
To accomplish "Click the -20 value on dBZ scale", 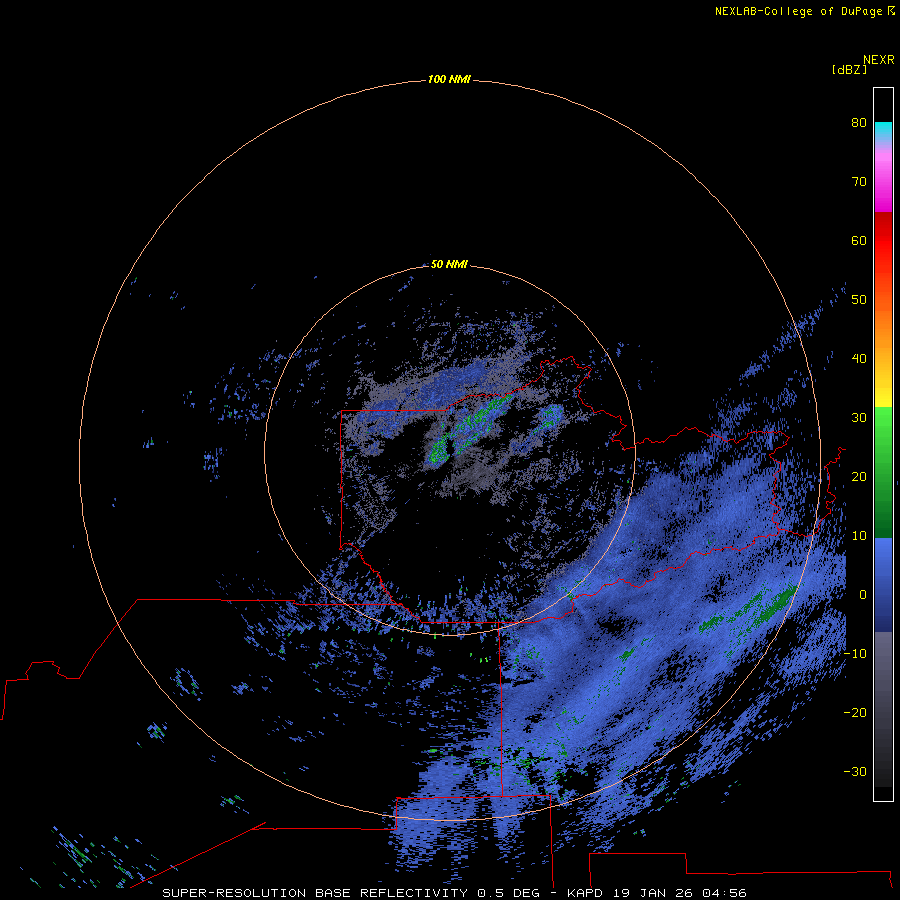I will tap(855, 712).
